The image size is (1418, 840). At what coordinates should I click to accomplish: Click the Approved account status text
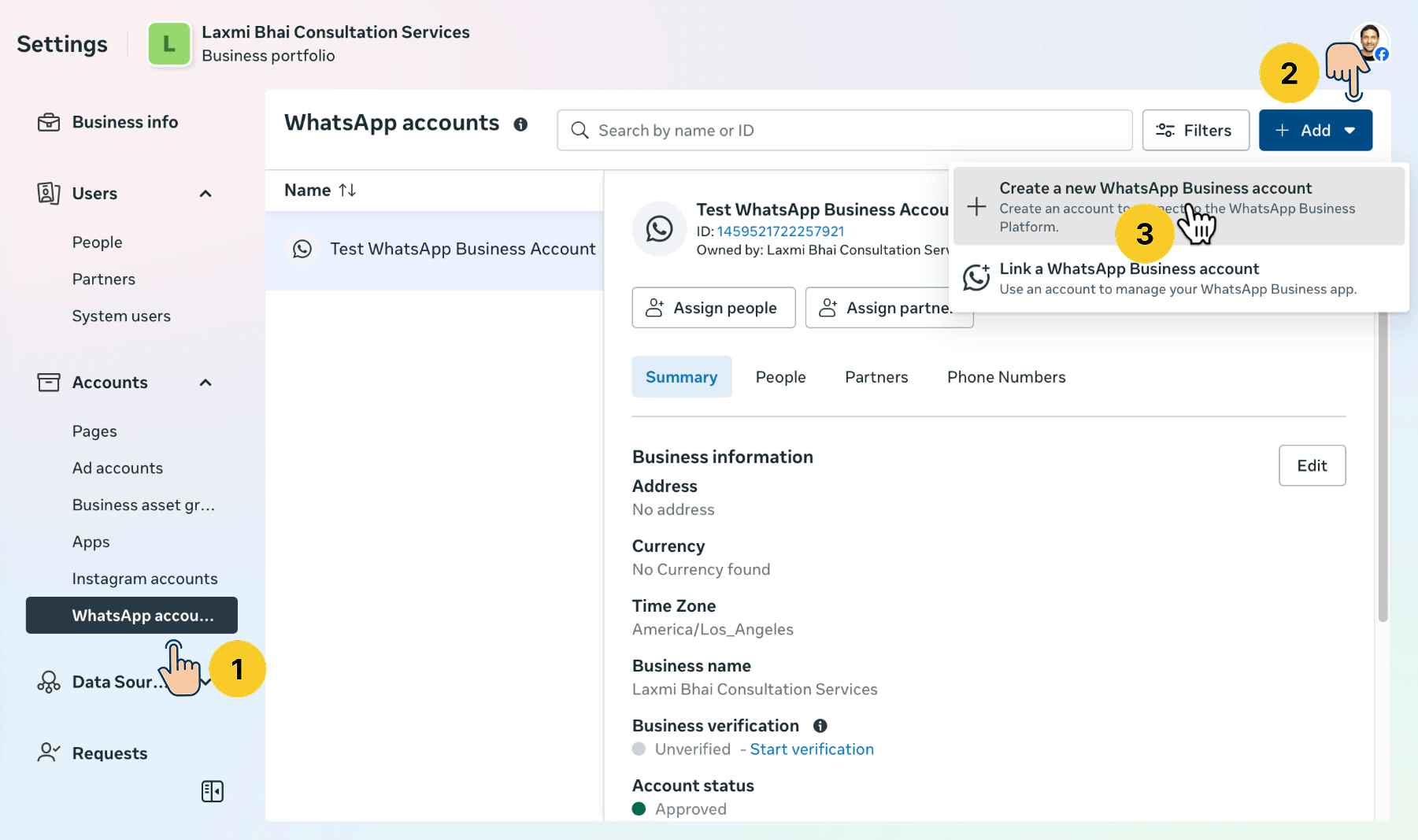(x=690, y=809)
